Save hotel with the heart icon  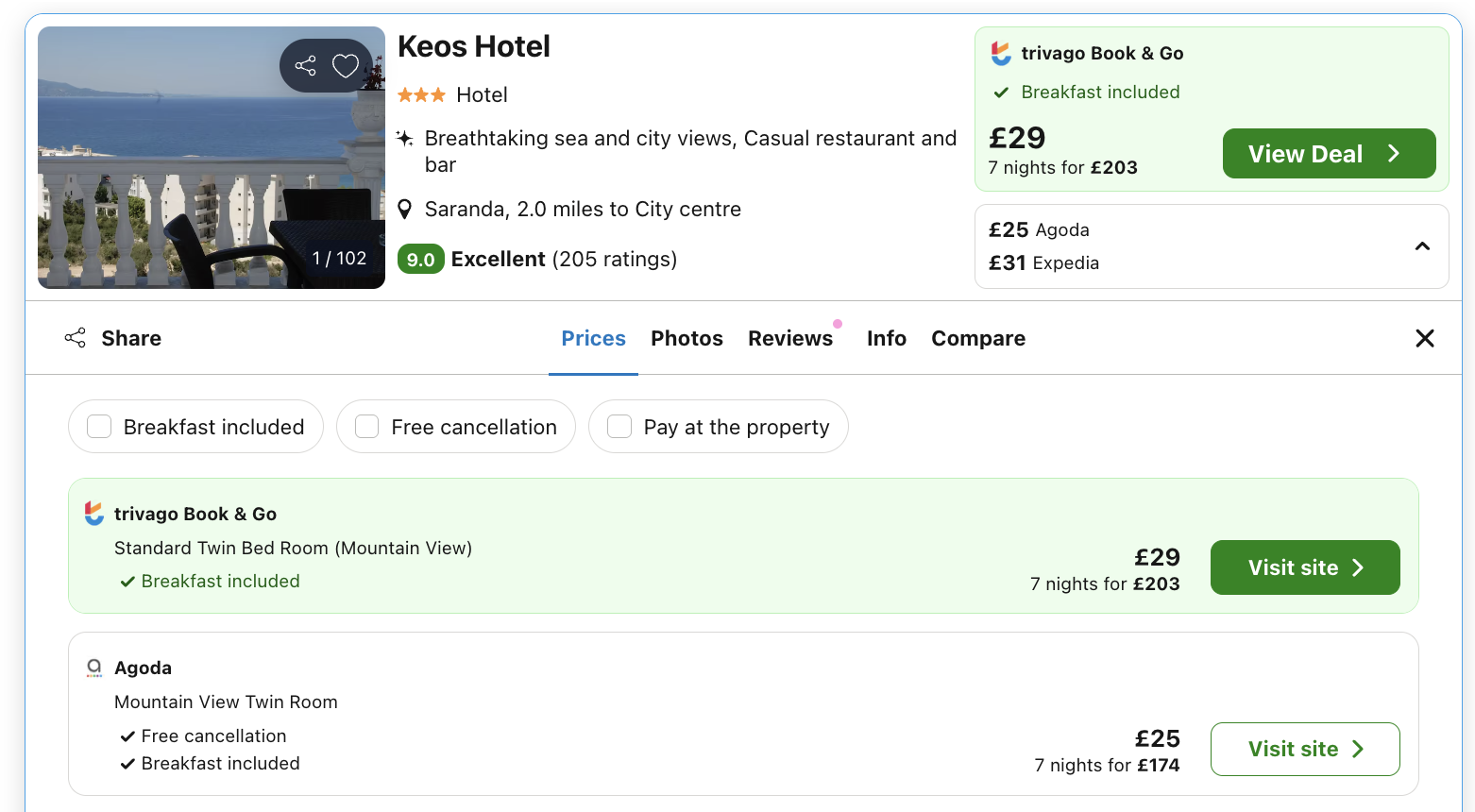(346, 65)
